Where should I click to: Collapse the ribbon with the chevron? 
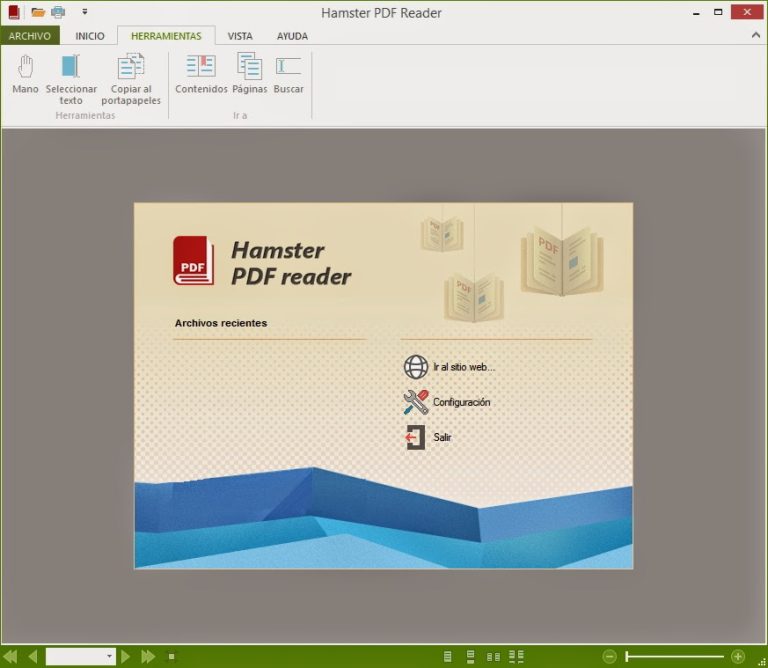pos(756,35)
